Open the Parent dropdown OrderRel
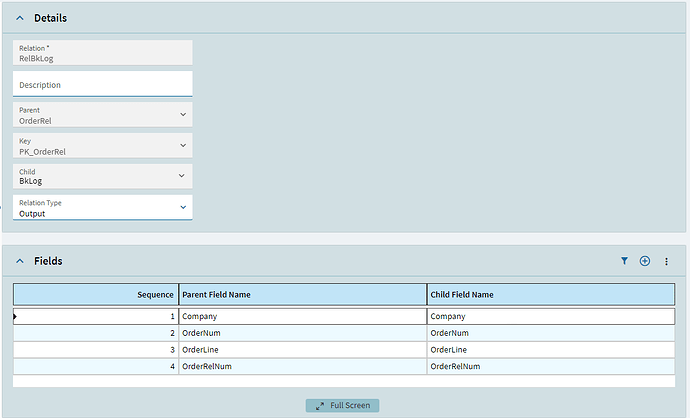 (x=103, y=115)
